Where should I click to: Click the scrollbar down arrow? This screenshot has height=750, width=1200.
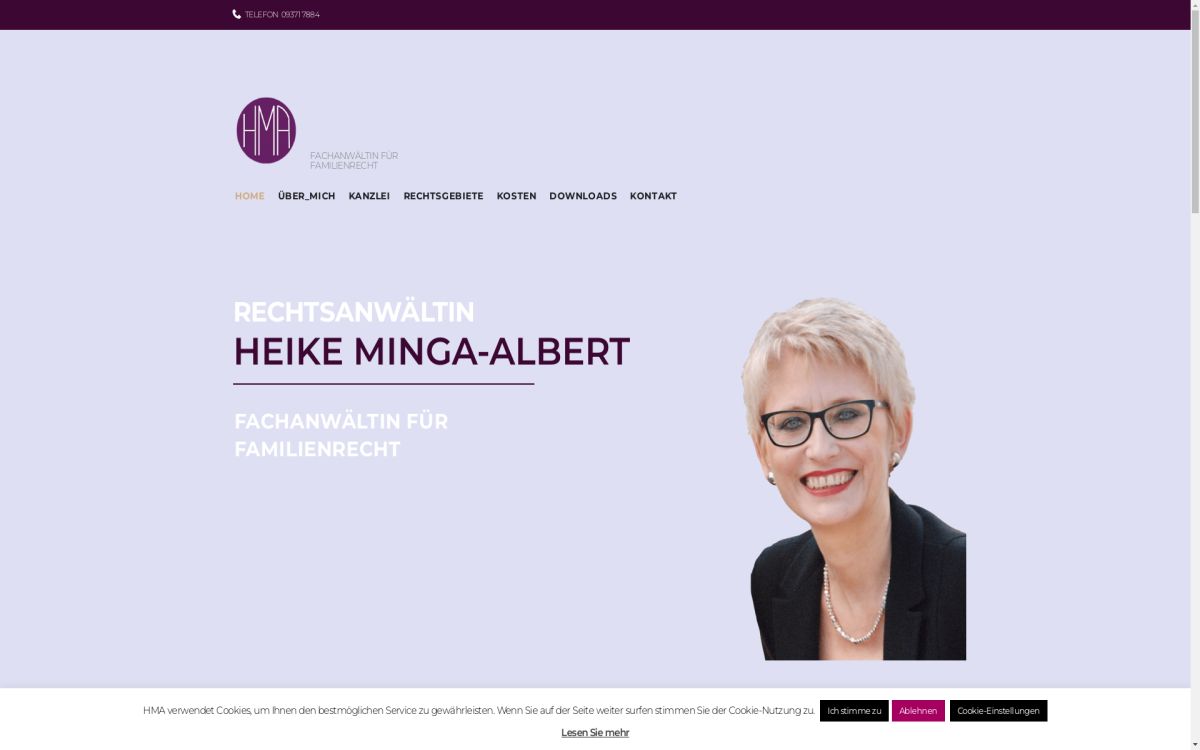click(x=1195, y=744)
